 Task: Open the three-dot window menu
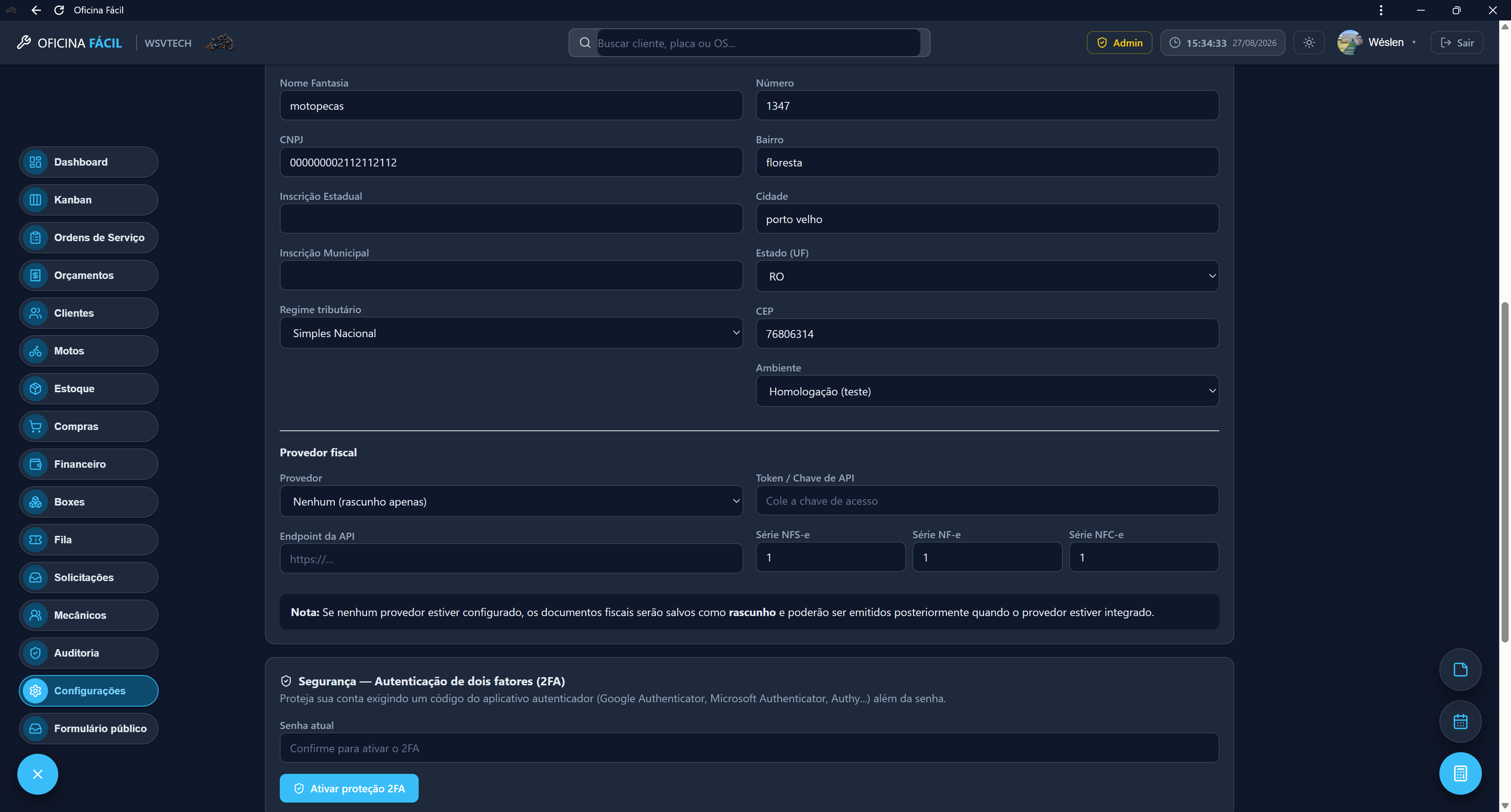(1381, 10)
